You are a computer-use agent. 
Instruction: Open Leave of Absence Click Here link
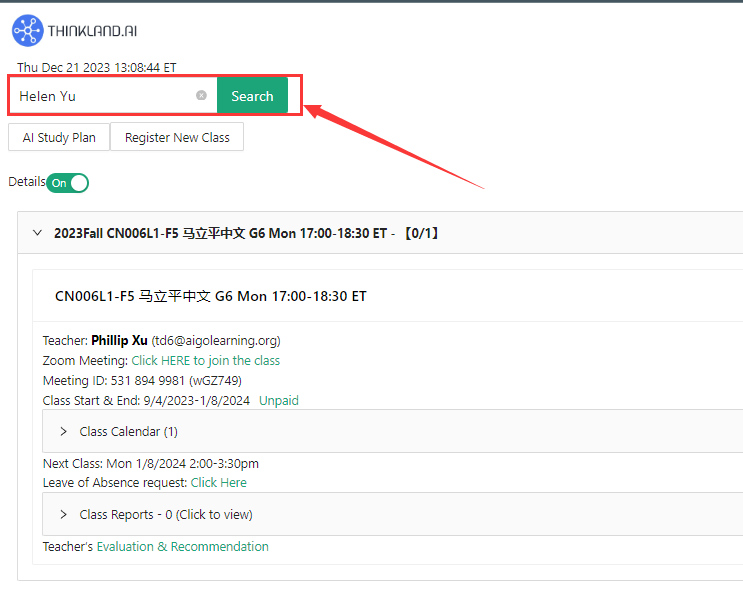point(218,483)
